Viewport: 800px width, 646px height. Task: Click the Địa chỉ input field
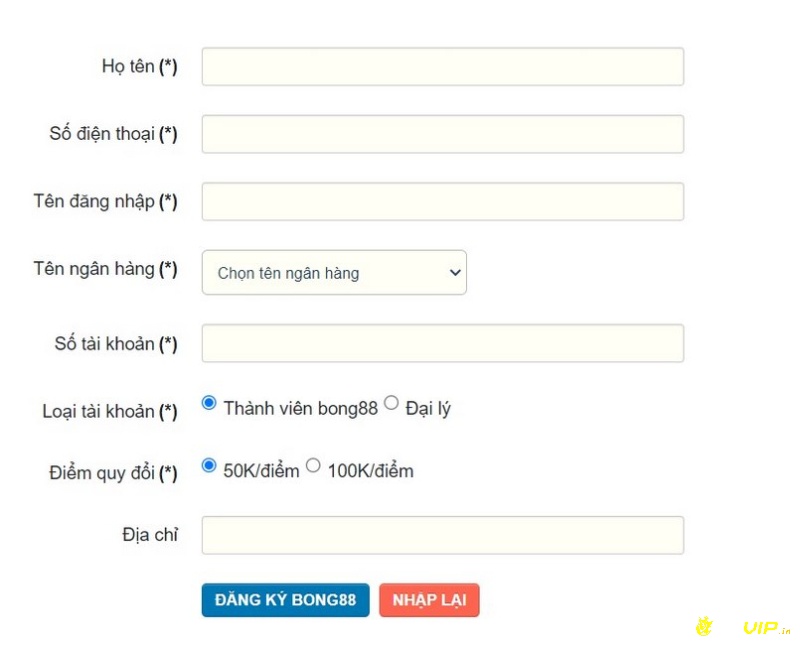coord(442,535)
